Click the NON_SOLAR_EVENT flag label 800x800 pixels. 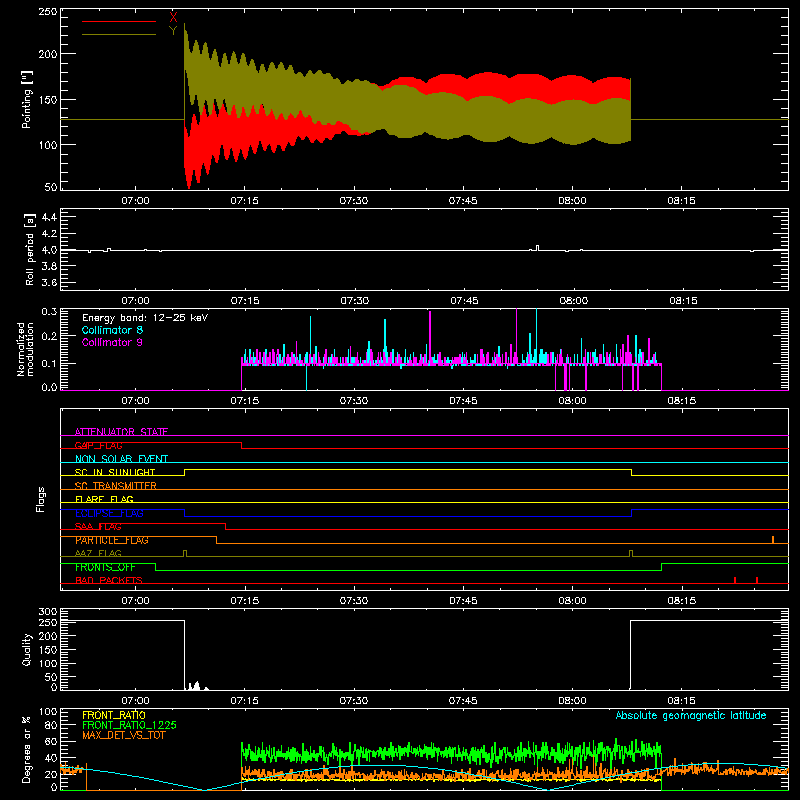(x=121, y=459)
